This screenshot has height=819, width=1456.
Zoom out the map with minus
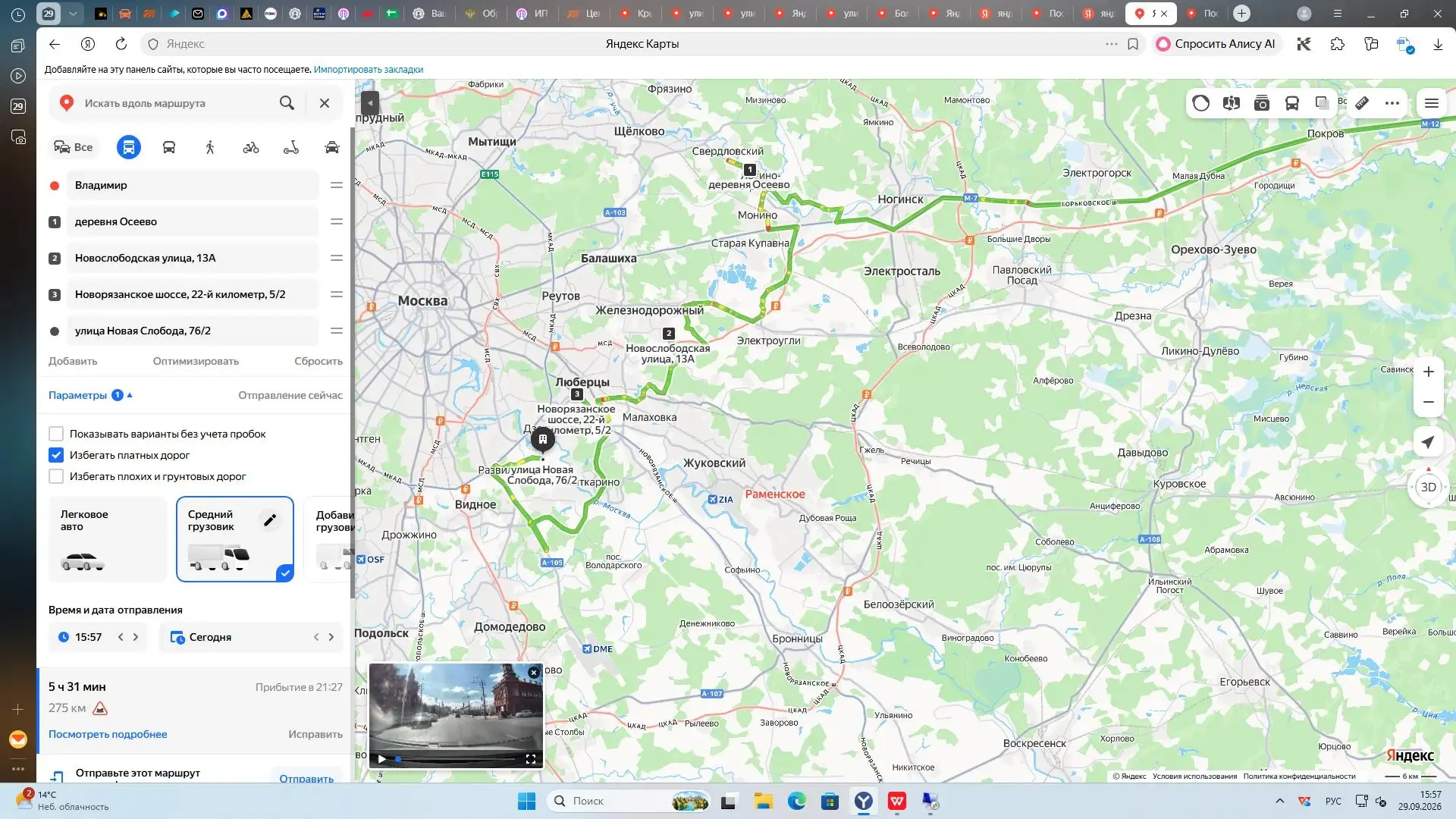1429,402
